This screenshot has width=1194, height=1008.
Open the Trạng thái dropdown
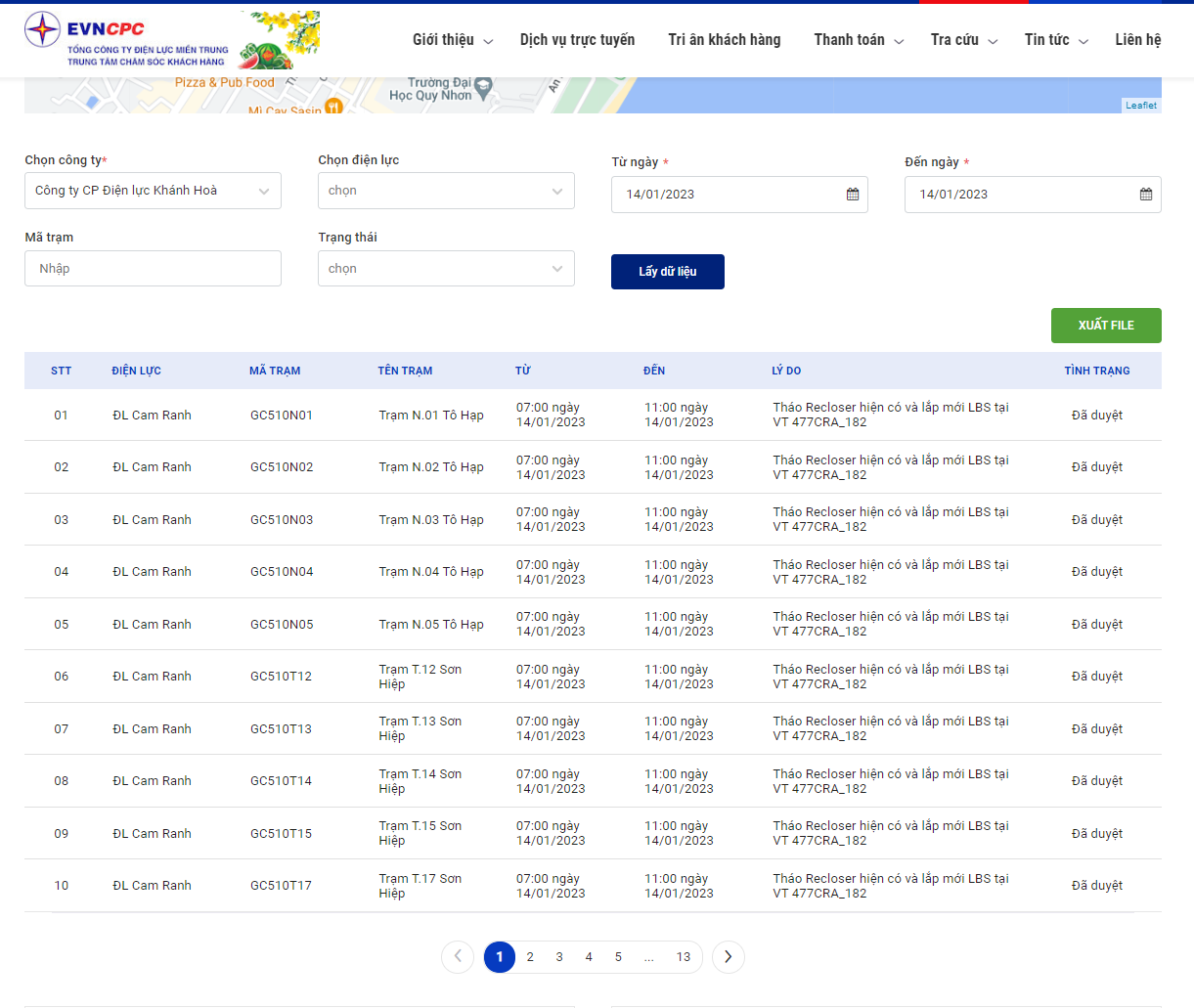pos(446,269)
